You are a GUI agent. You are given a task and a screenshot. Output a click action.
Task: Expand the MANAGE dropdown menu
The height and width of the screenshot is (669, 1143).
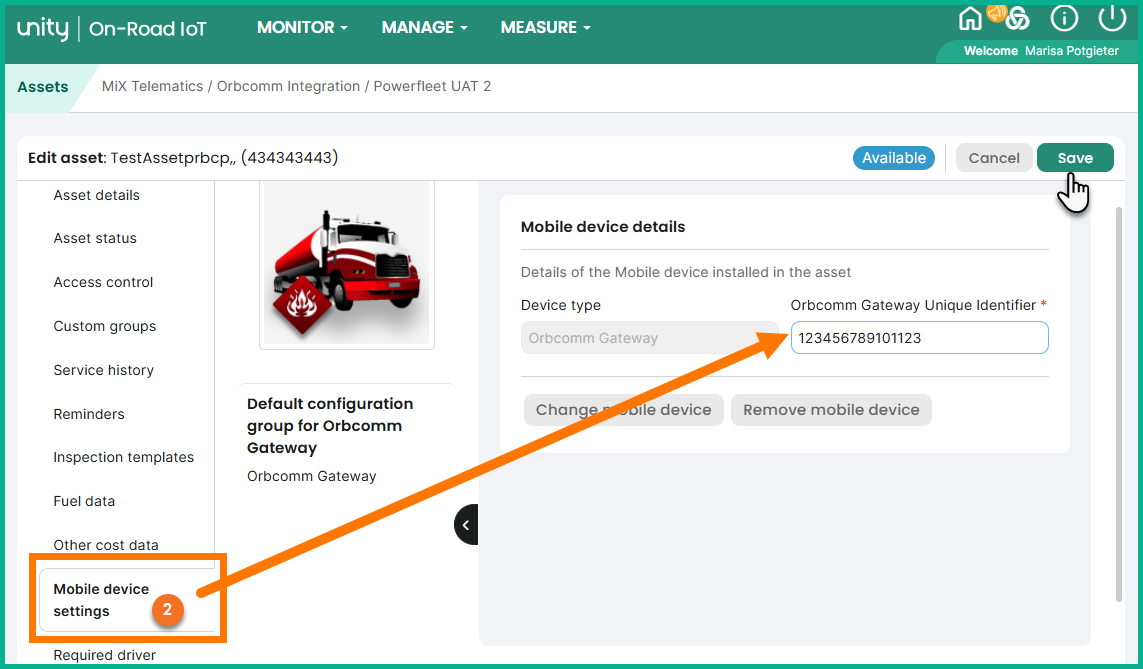coord(424,28)
